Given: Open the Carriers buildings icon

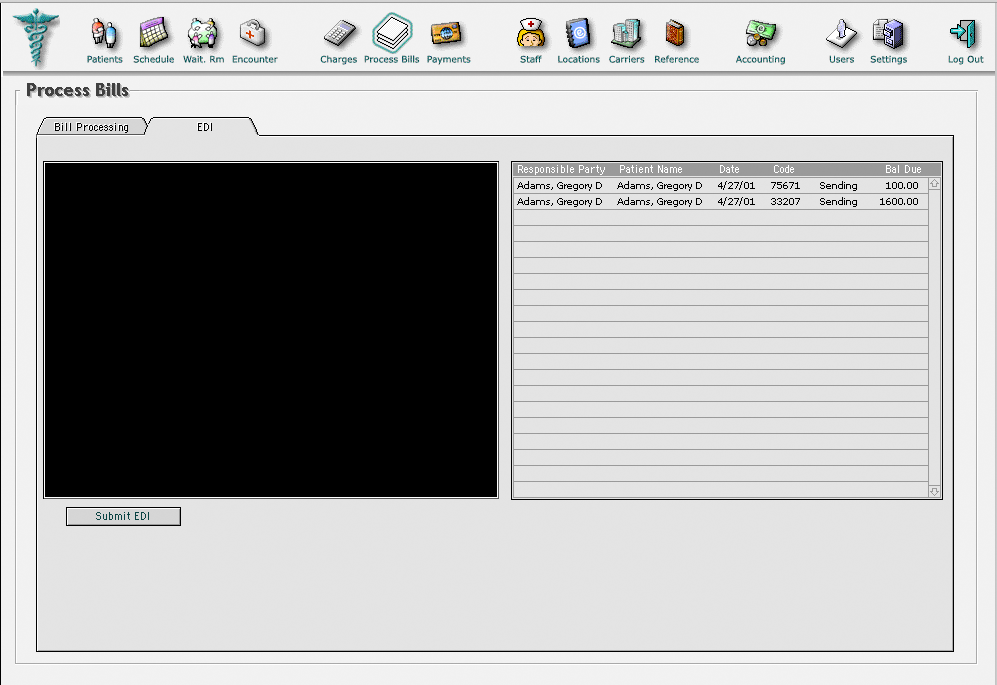Looking at the screenshot, I should (x=626, y=34).
